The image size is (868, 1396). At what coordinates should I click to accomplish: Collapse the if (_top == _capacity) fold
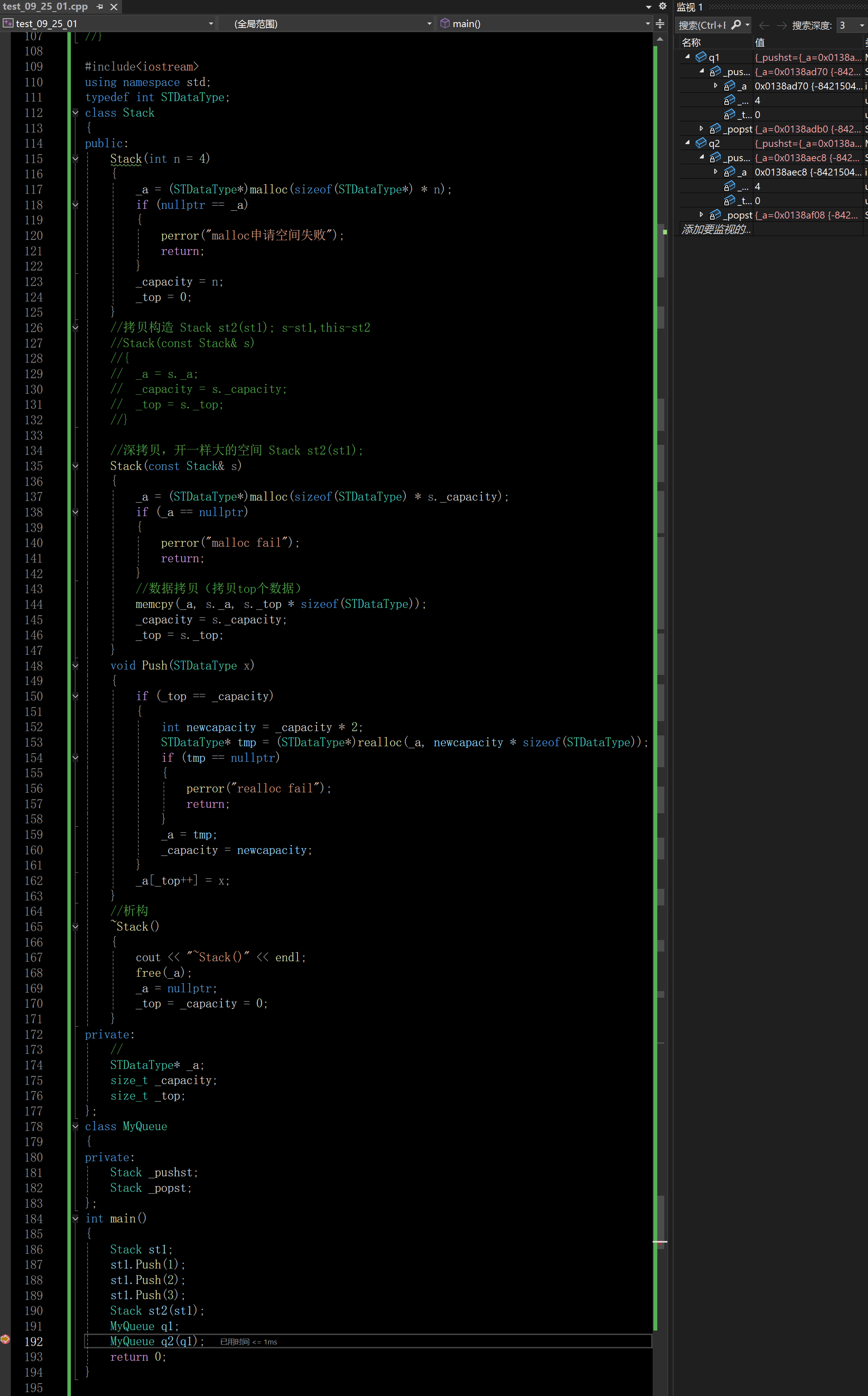(x=75, y=697)
